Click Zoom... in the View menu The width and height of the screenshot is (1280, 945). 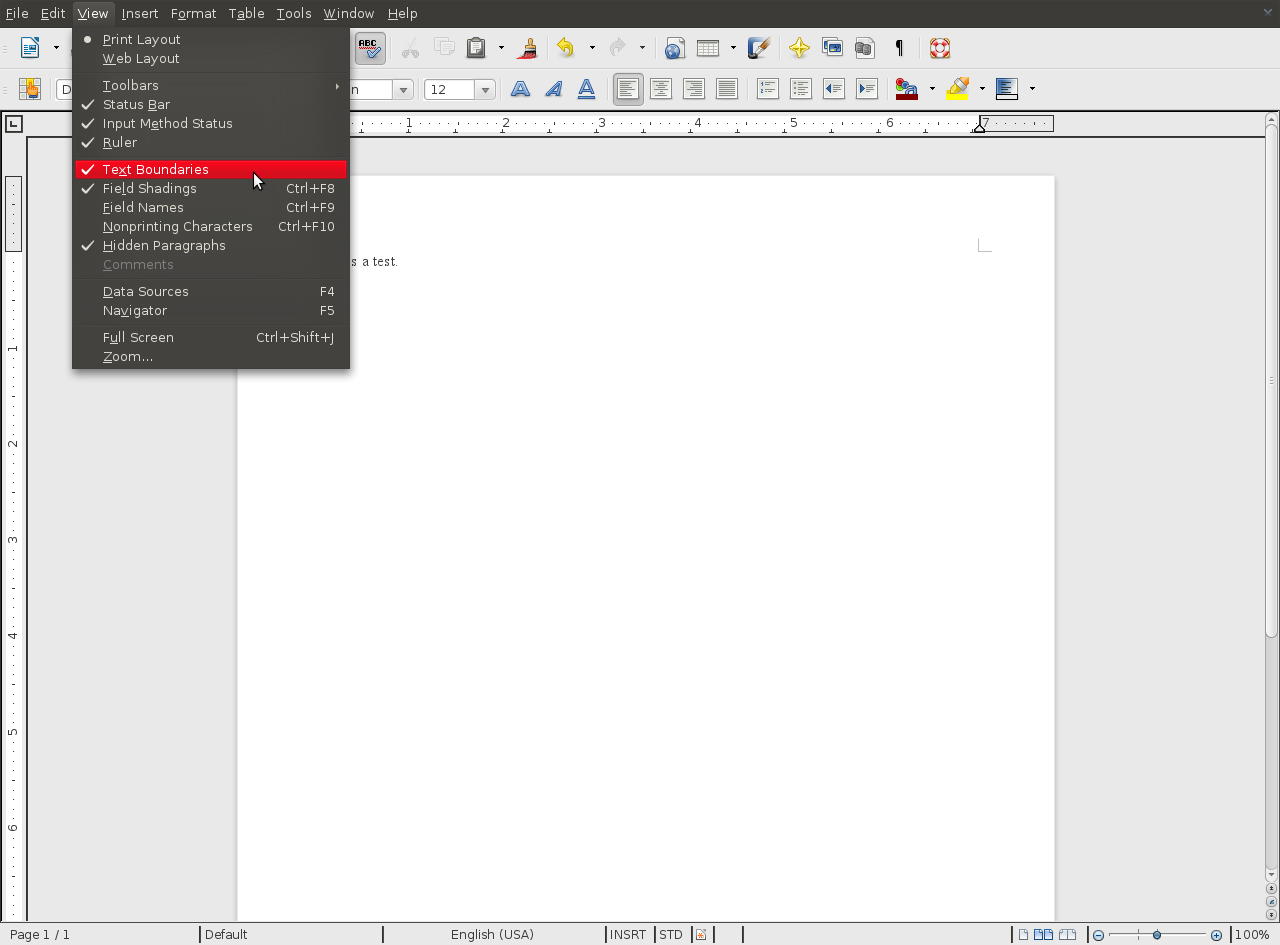click(x=128, y=357)
